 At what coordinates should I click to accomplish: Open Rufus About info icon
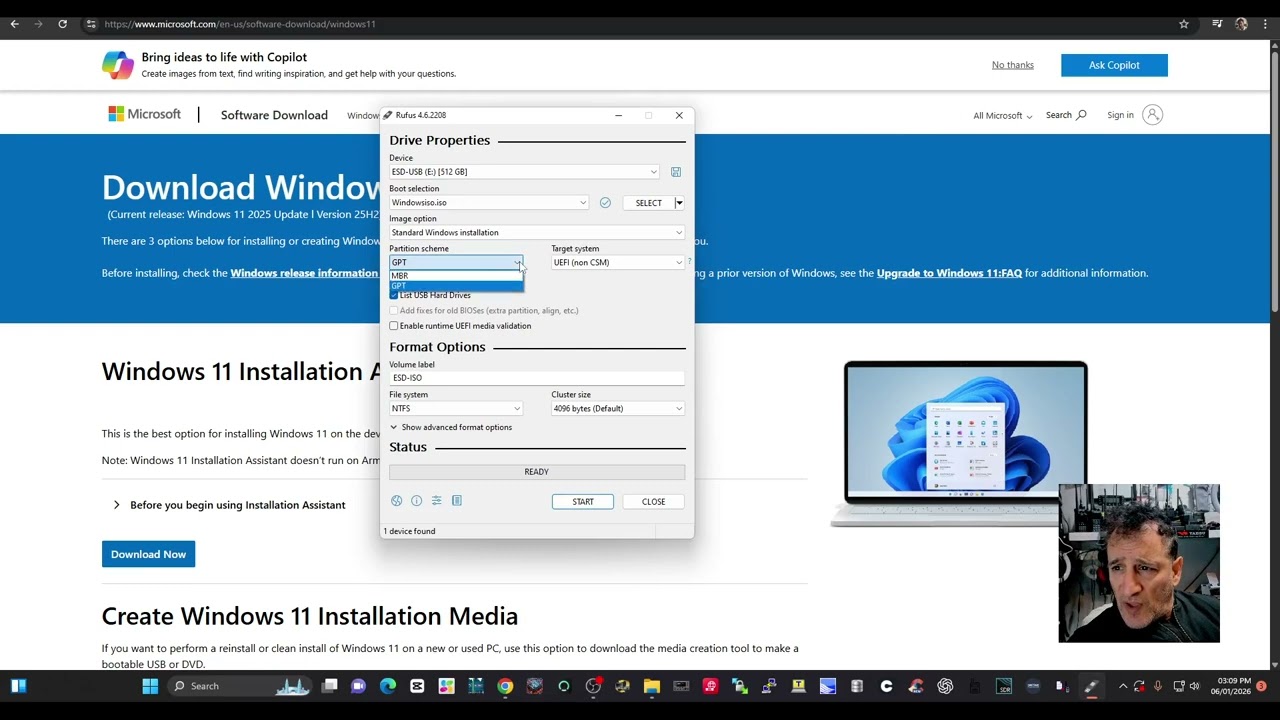coord(416,501)
